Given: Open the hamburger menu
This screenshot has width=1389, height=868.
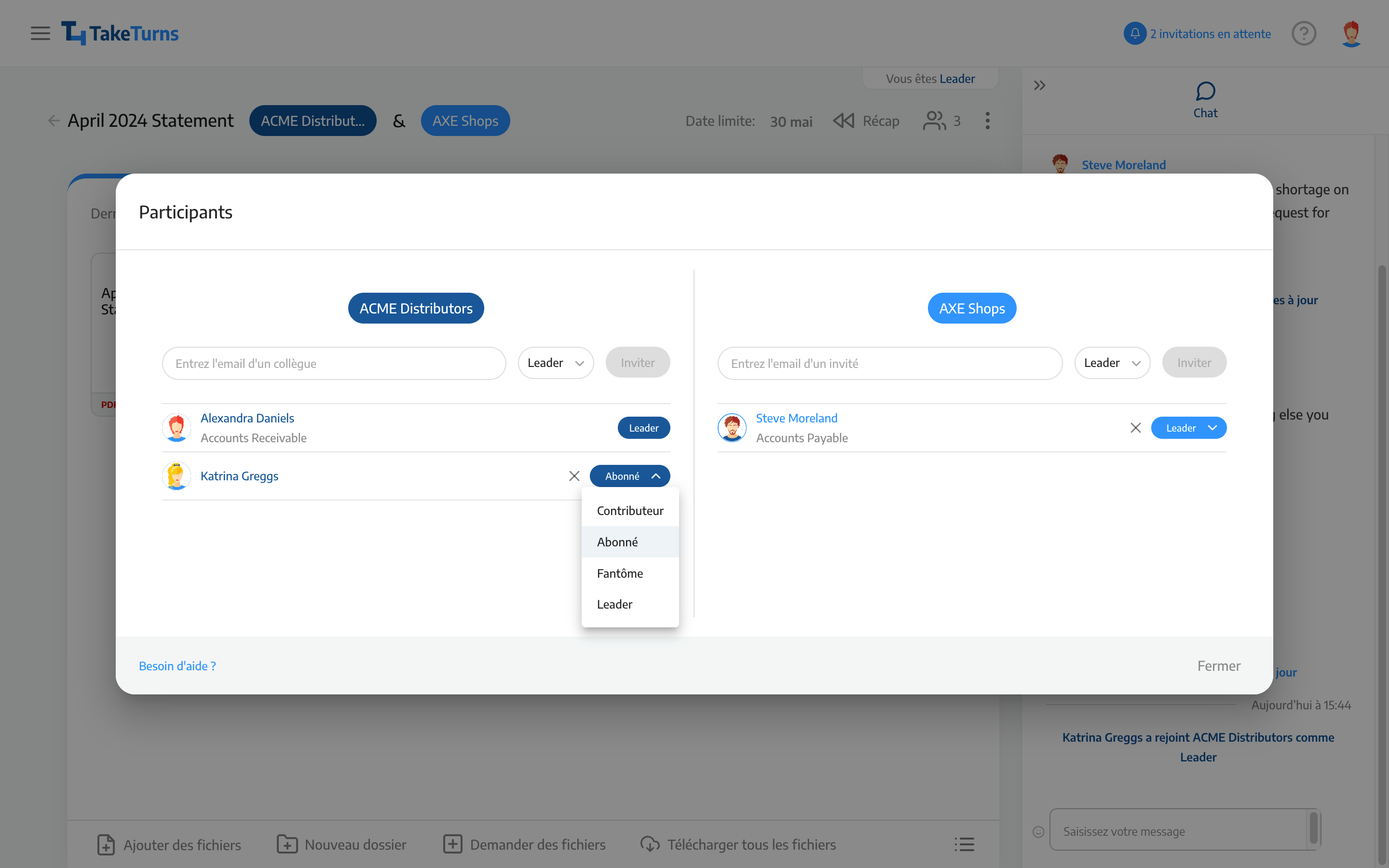Looking at the screenshot, I should pos(40,33).
